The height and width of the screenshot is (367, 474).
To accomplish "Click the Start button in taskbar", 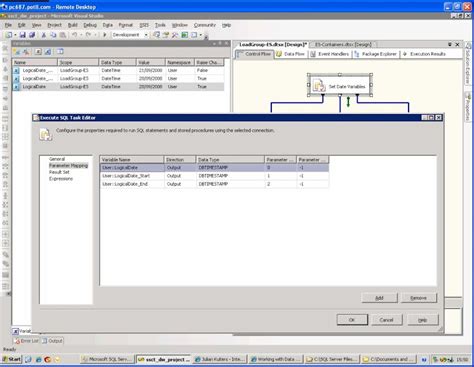I will (11, 359).
